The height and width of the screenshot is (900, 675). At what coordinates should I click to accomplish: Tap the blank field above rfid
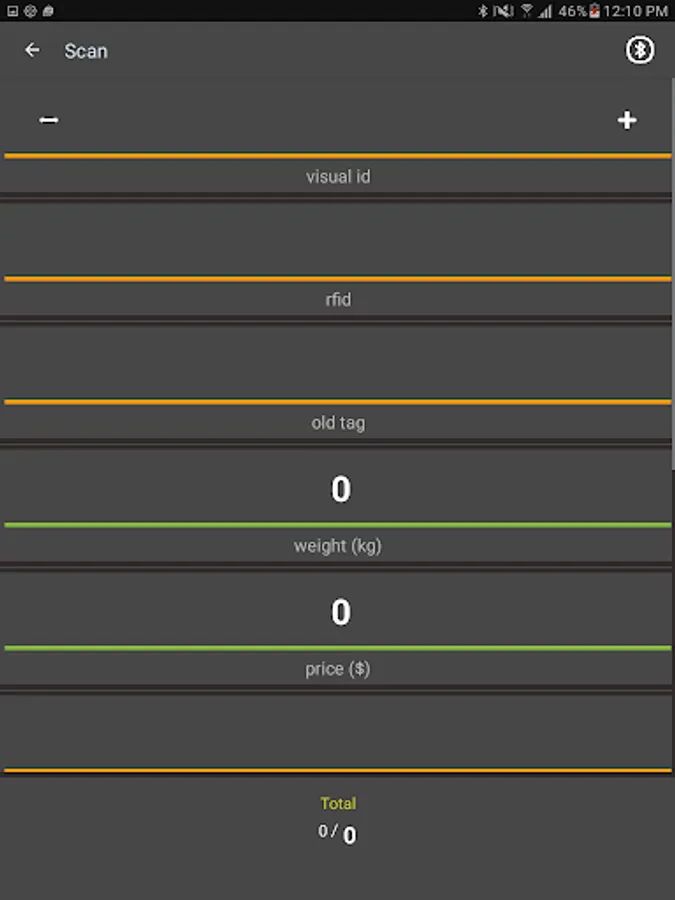point(338,240)
